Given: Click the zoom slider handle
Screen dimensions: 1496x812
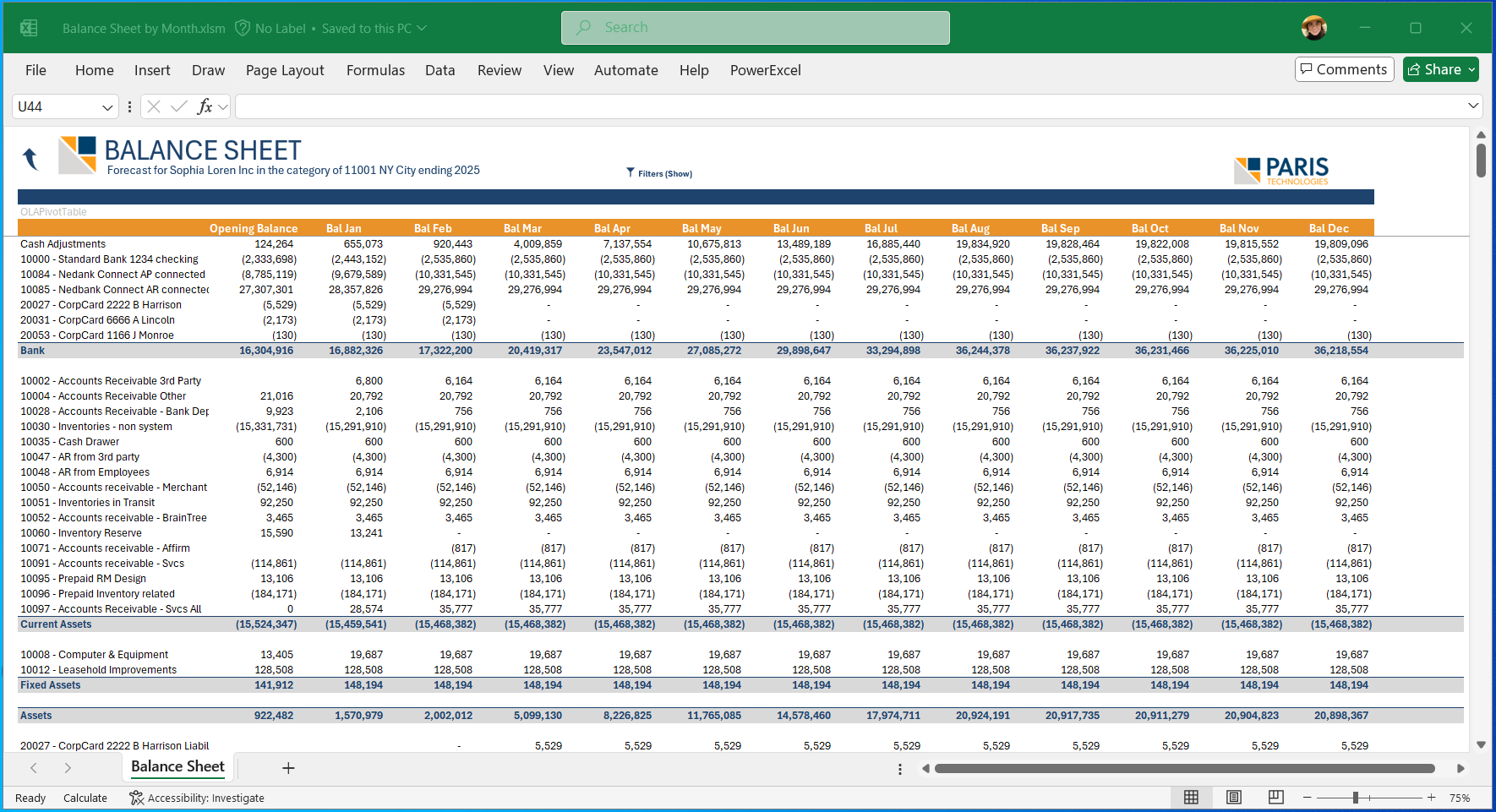Looking at the screenshot, I should pyautogui.click(x=1355, y=798).
